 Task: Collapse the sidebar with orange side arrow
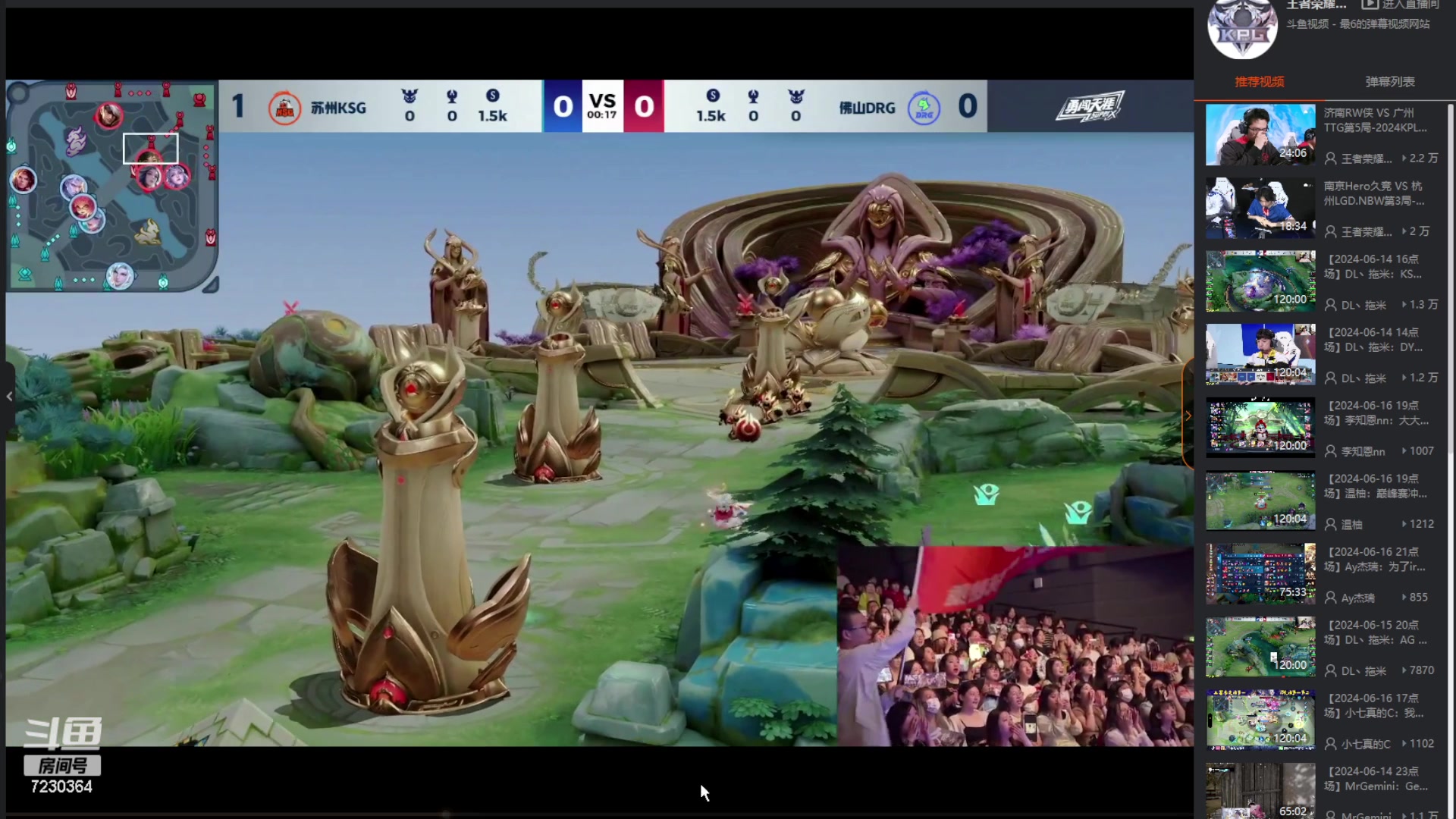[x=1188, y=415]
